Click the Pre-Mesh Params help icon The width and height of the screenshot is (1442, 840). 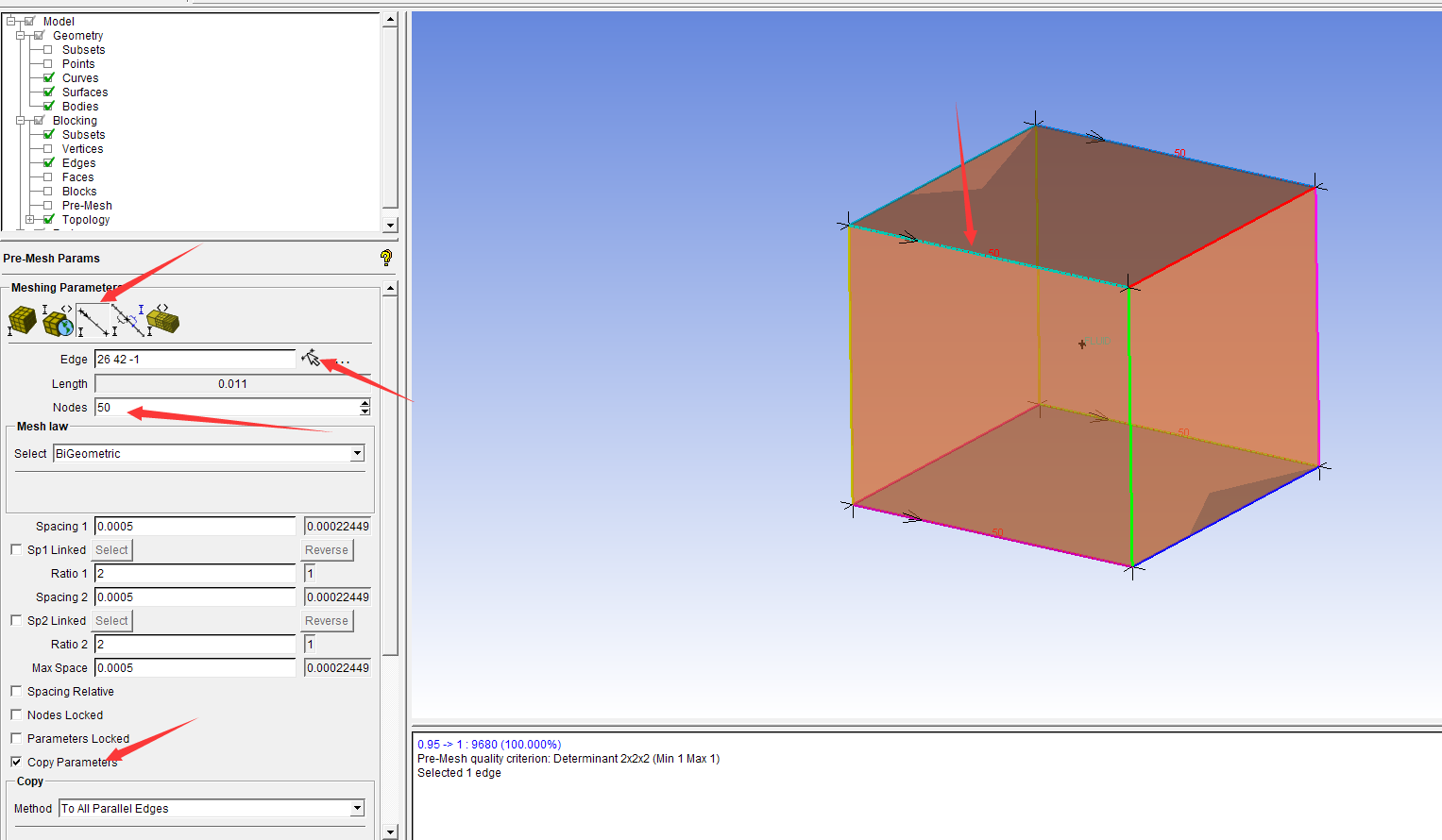[385, 258]
